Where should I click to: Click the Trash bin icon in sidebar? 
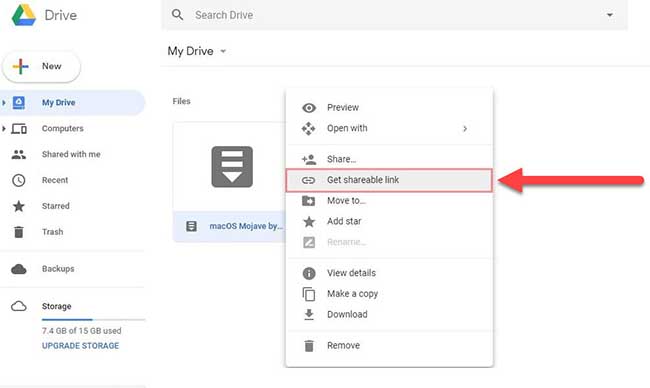19,232
